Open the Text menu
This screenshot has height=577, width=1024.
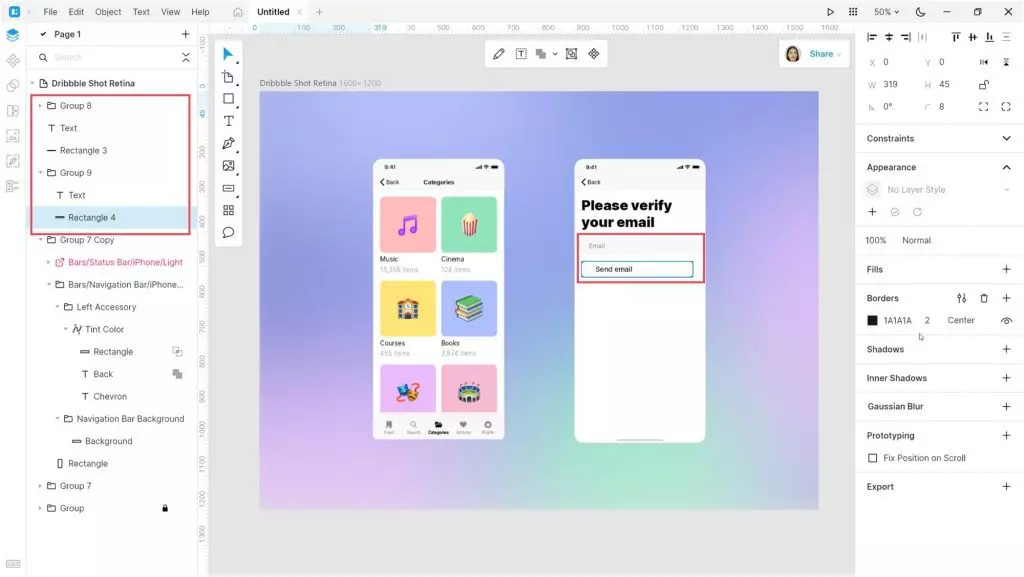point(141,12)
